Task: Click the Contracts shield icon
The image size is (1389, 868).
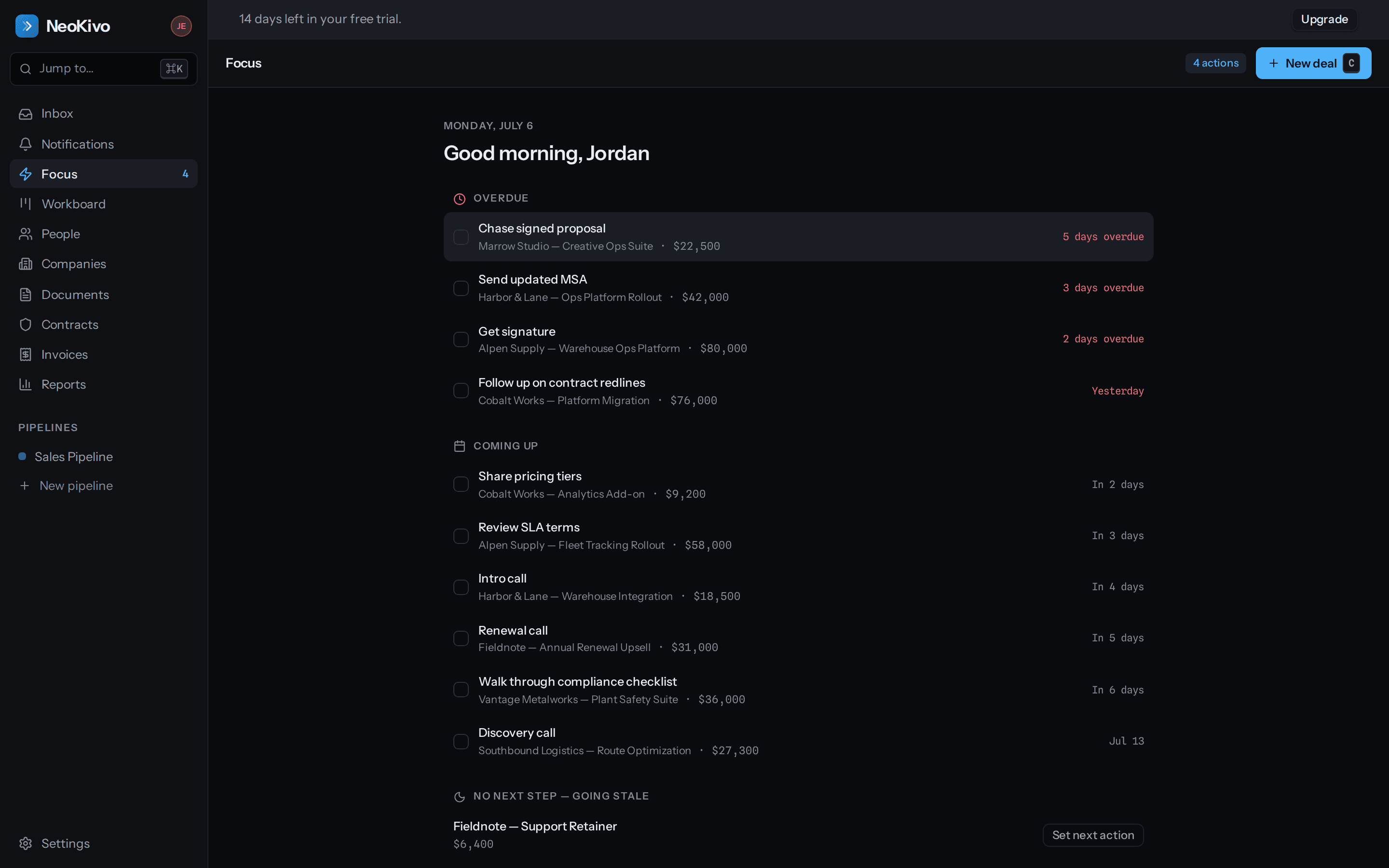Action: pos(25,325)
